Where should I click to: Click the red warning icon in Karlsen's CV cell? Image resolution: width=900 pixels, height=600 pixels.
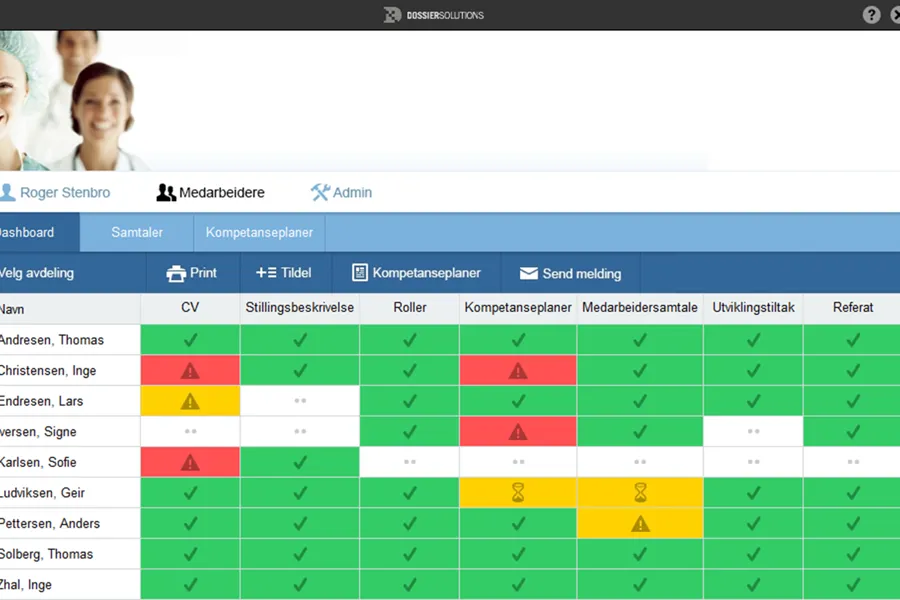pyautogui.click(x=190, y=463)
